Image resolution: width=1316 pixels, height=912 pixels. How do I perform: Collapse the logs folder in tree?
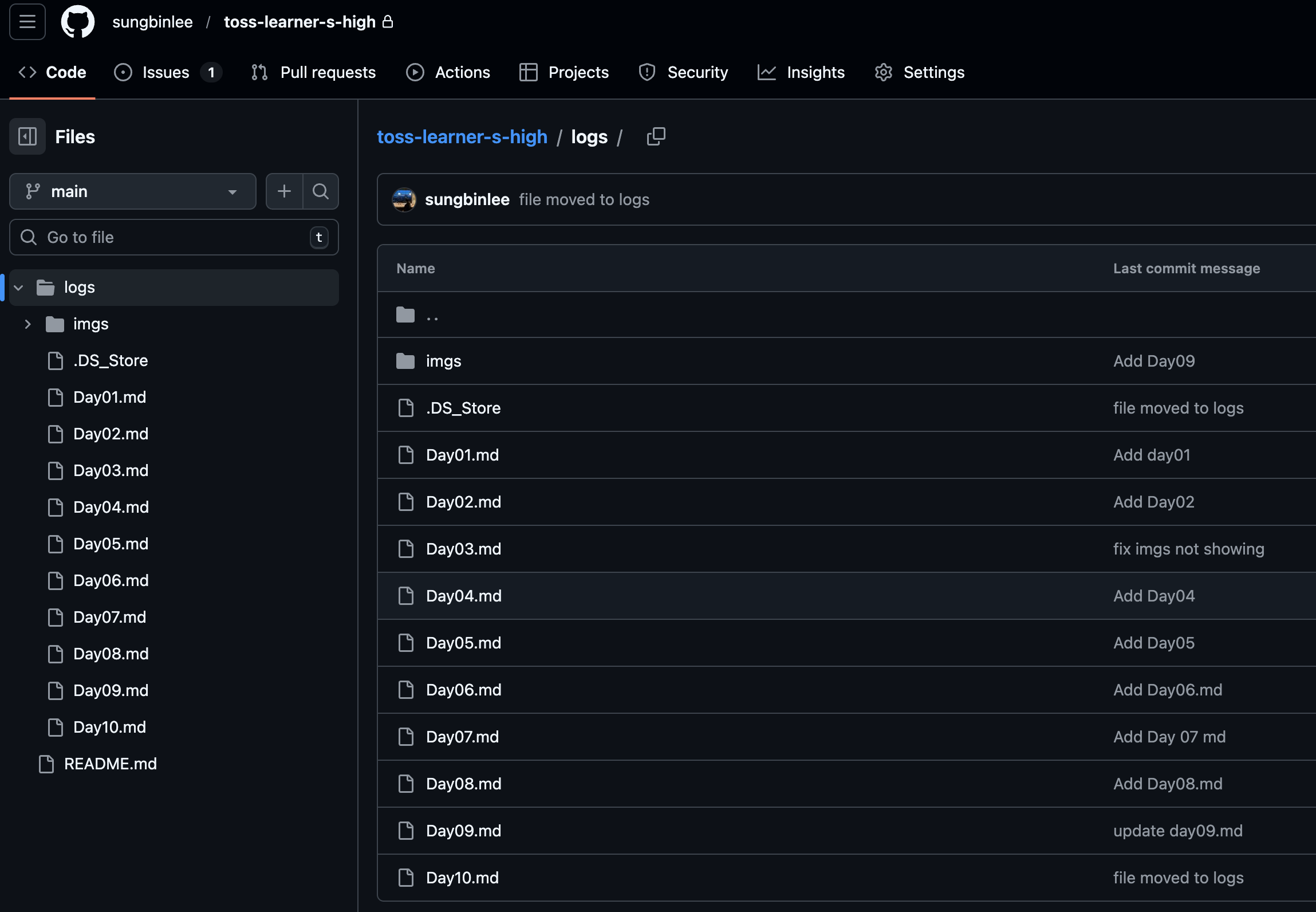pyautogui.click(x=19, y=288)
